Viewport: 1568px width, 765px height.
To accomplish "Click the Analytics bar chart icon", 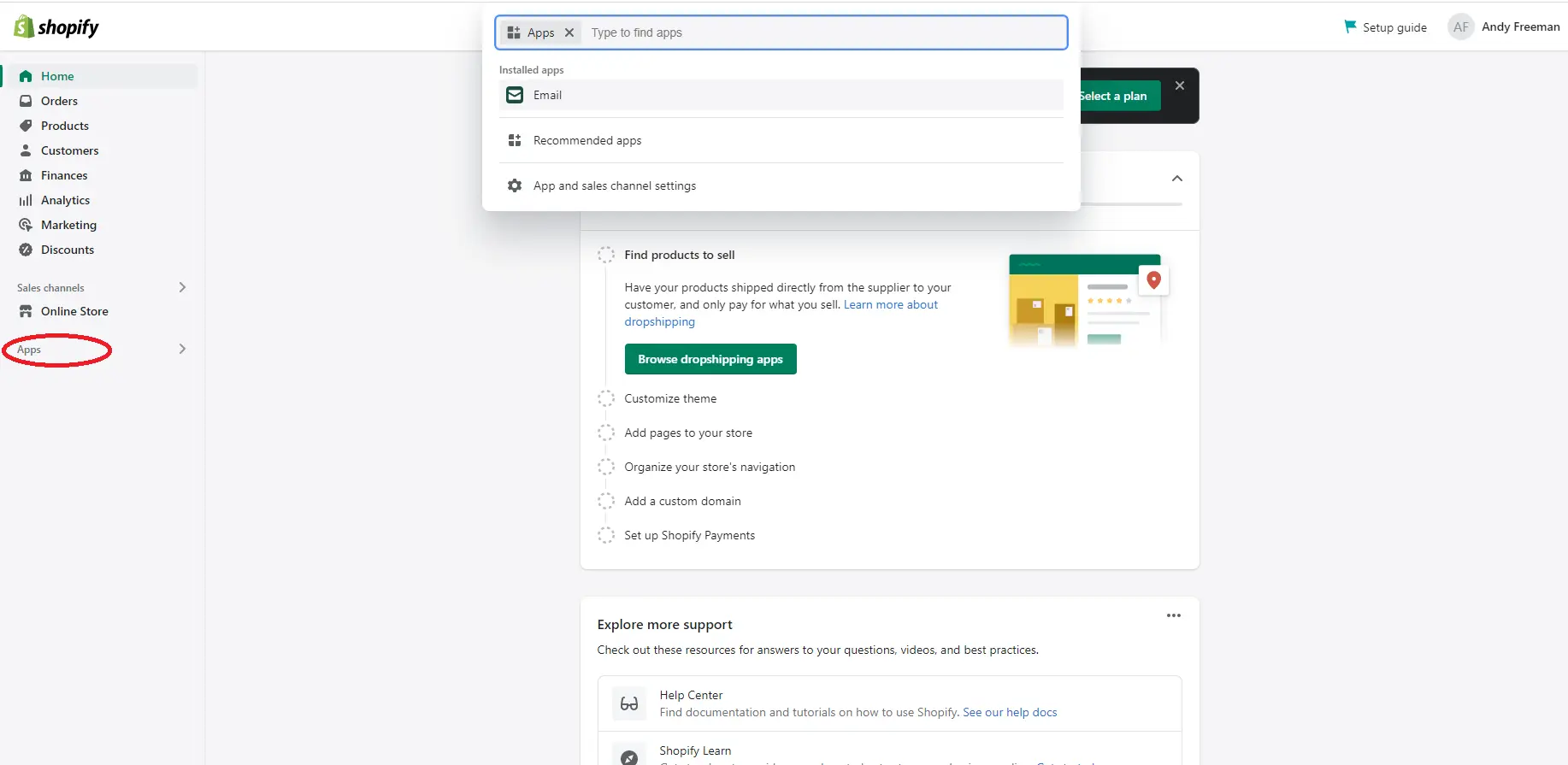I will tap(26, 200).
